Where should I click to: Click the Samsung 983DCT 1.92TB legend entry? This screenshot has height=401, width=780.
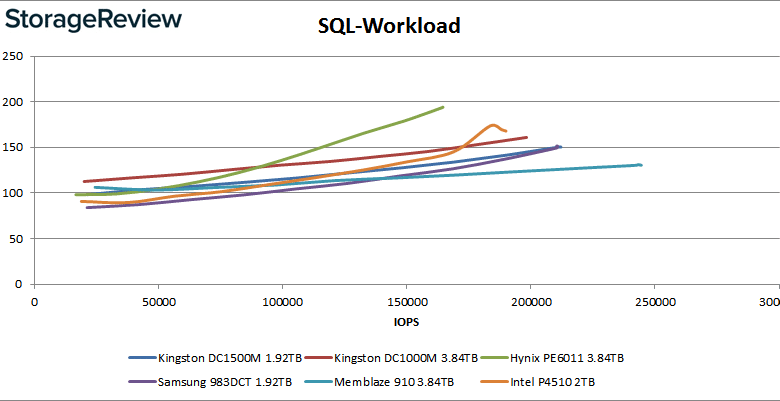[x=210, y=382]
